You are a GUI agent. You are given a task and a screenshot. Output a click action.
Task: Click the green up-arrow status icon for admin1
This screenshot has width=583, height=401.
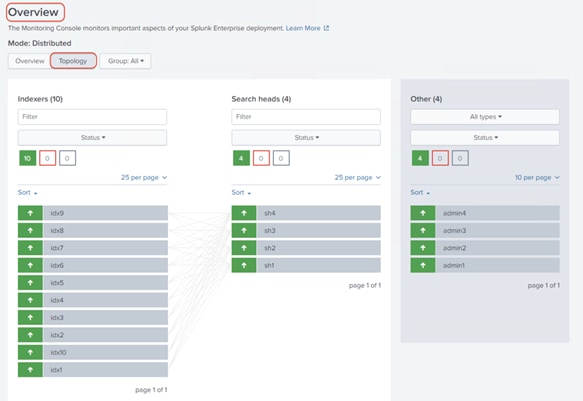423,265
